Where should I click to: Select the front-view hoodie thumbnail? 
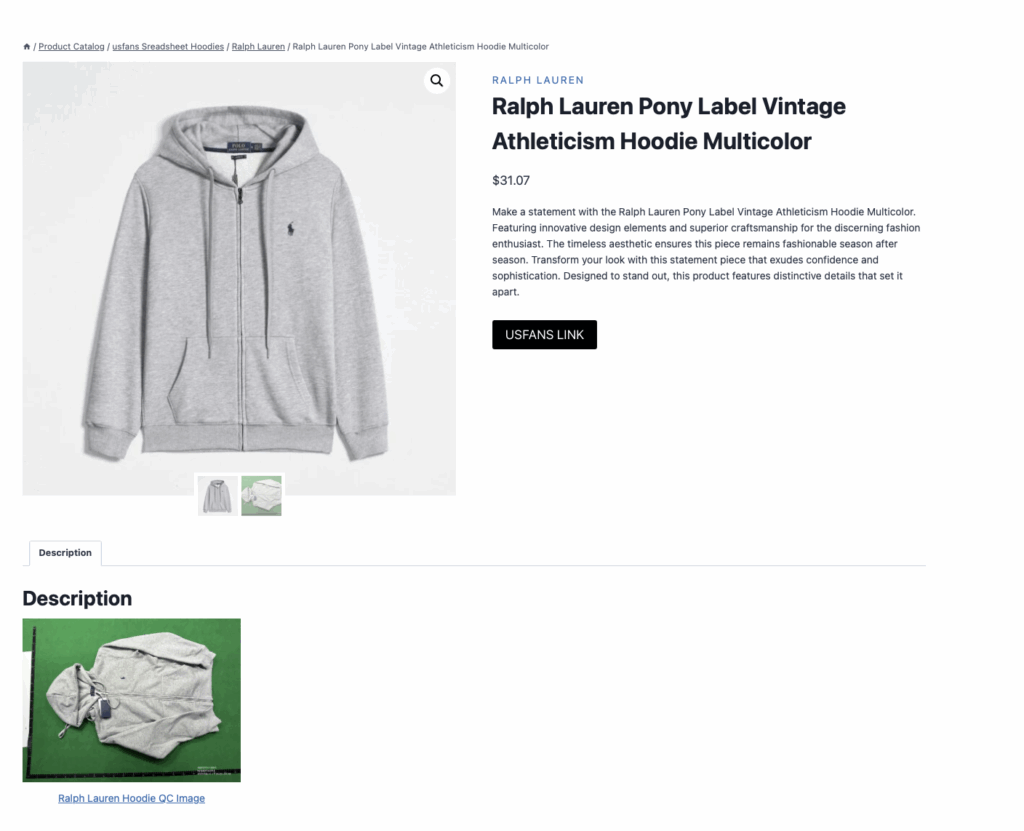click(x=217, y=495)
